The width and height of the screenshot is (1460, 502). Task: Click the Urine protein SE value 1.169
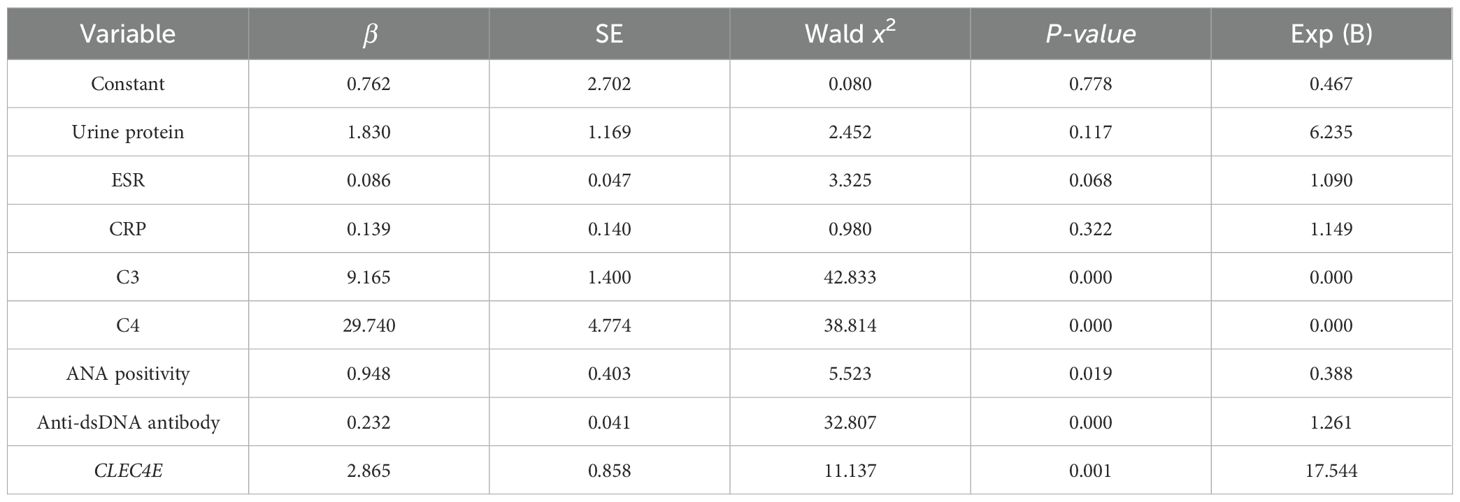(611, 133)
